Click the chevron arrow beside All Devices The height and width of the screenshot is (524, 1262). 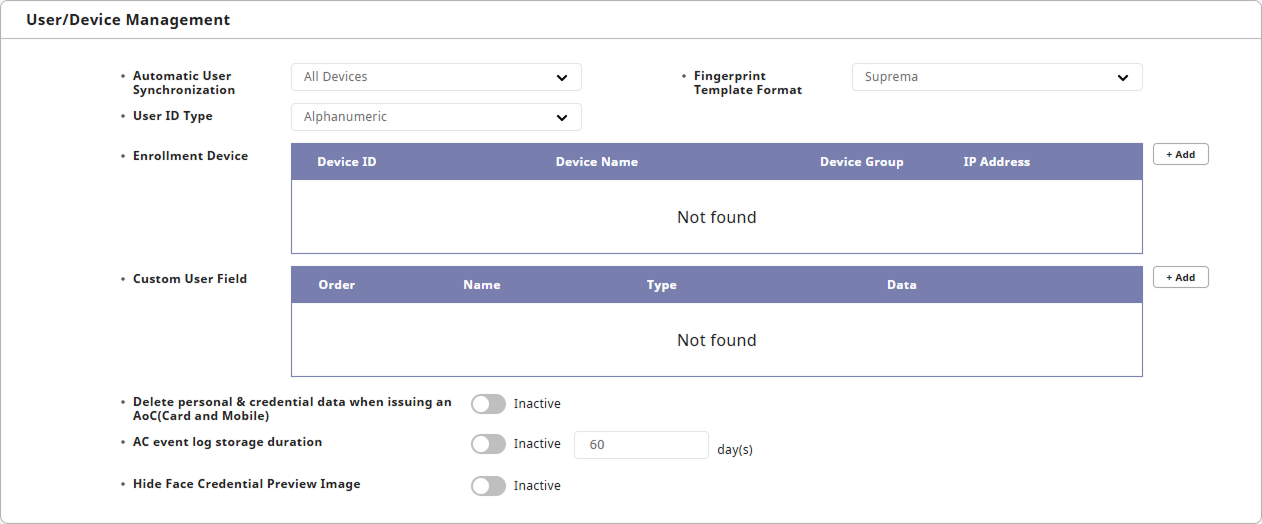[x=562, y=77]
